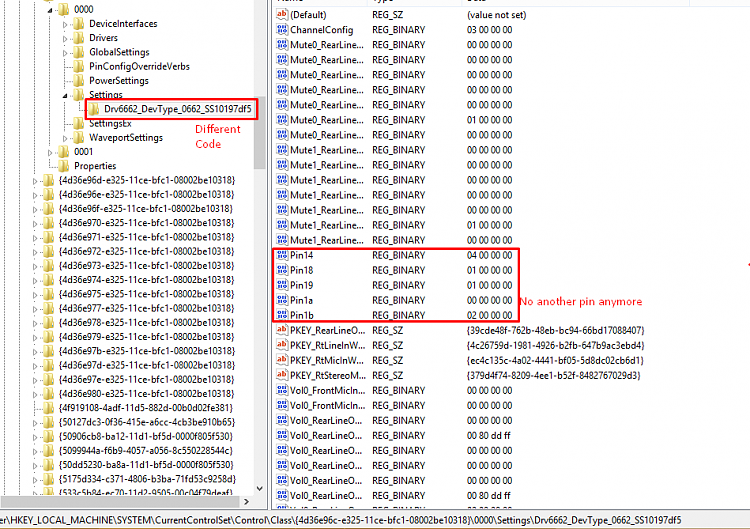
Task: Select the Pin14 value name
Action: (301, 255)
